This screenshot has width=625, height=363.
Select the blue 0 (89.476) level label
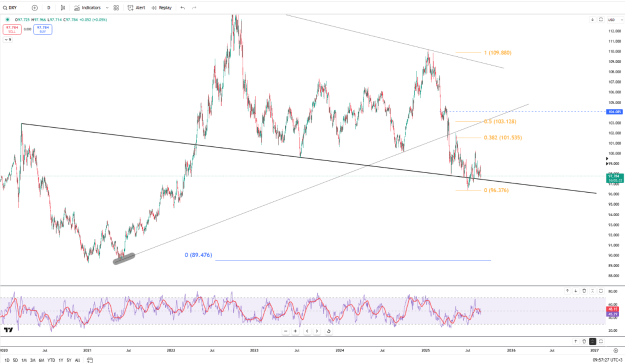pyautogui.click(x=198, y=255)
